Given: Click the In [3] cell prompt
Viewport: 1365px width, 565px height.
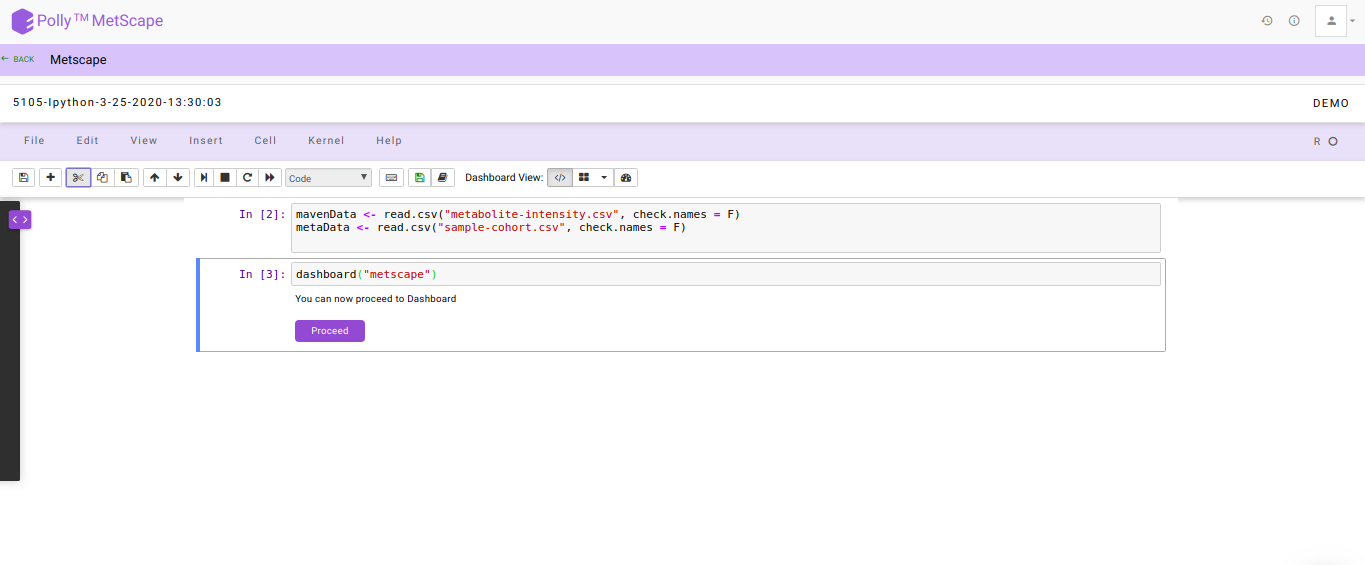Looking at the screenshot, I should point(262,274).
